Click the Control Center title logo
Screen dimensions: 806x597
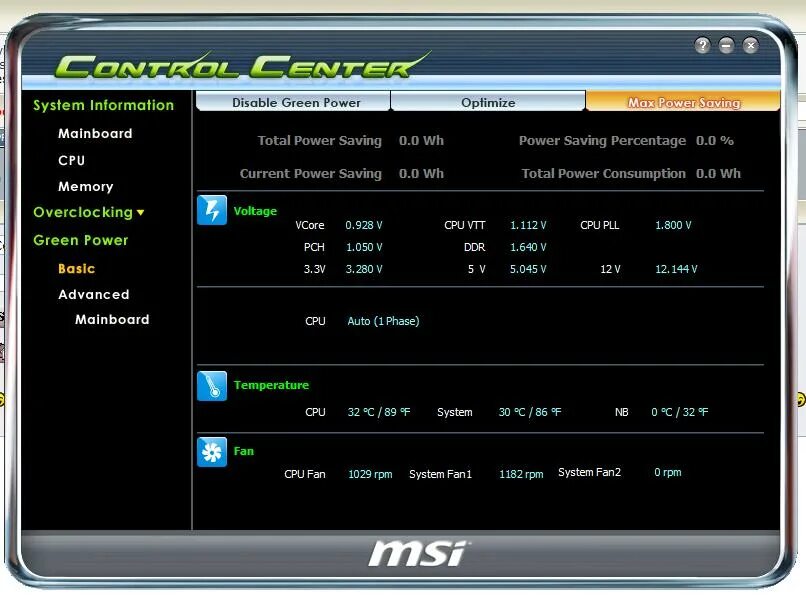(242, 65)
